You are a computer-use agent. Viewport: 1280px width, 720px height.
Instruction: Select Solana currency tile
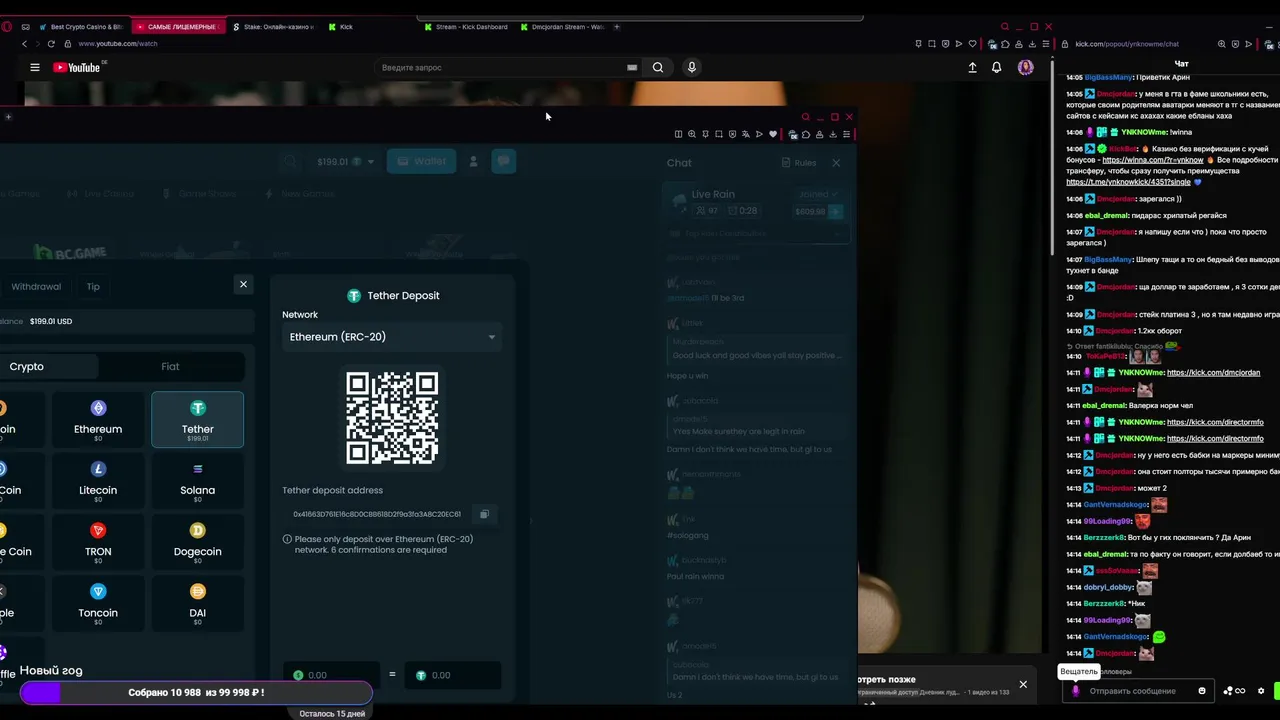pos(197,481)
